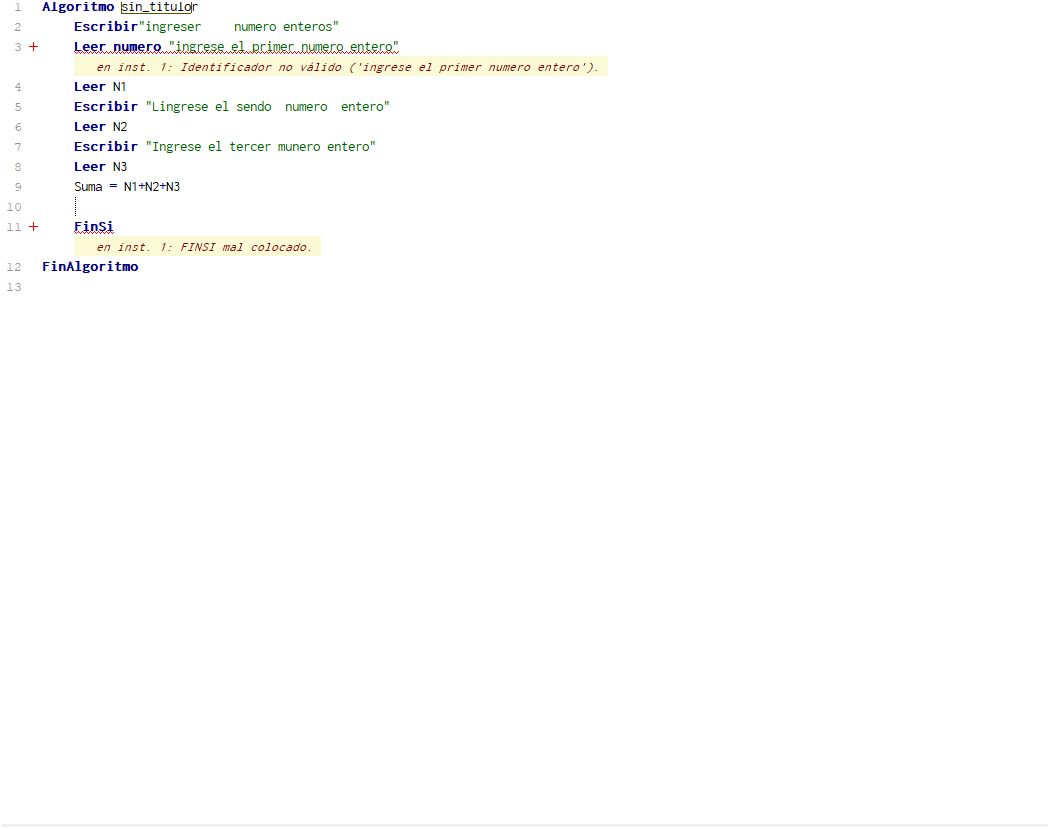The height and width of the screenshot is (829, 1050).
Task: Place cursor after 'Leer N1'
Action: pyautogui.click(x=128, y=87)
